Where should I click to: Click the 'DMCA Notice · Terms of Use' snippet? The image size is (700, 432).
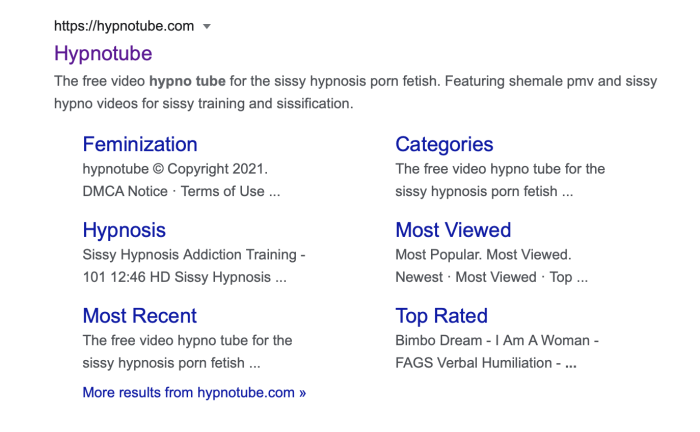click(181, 191)
